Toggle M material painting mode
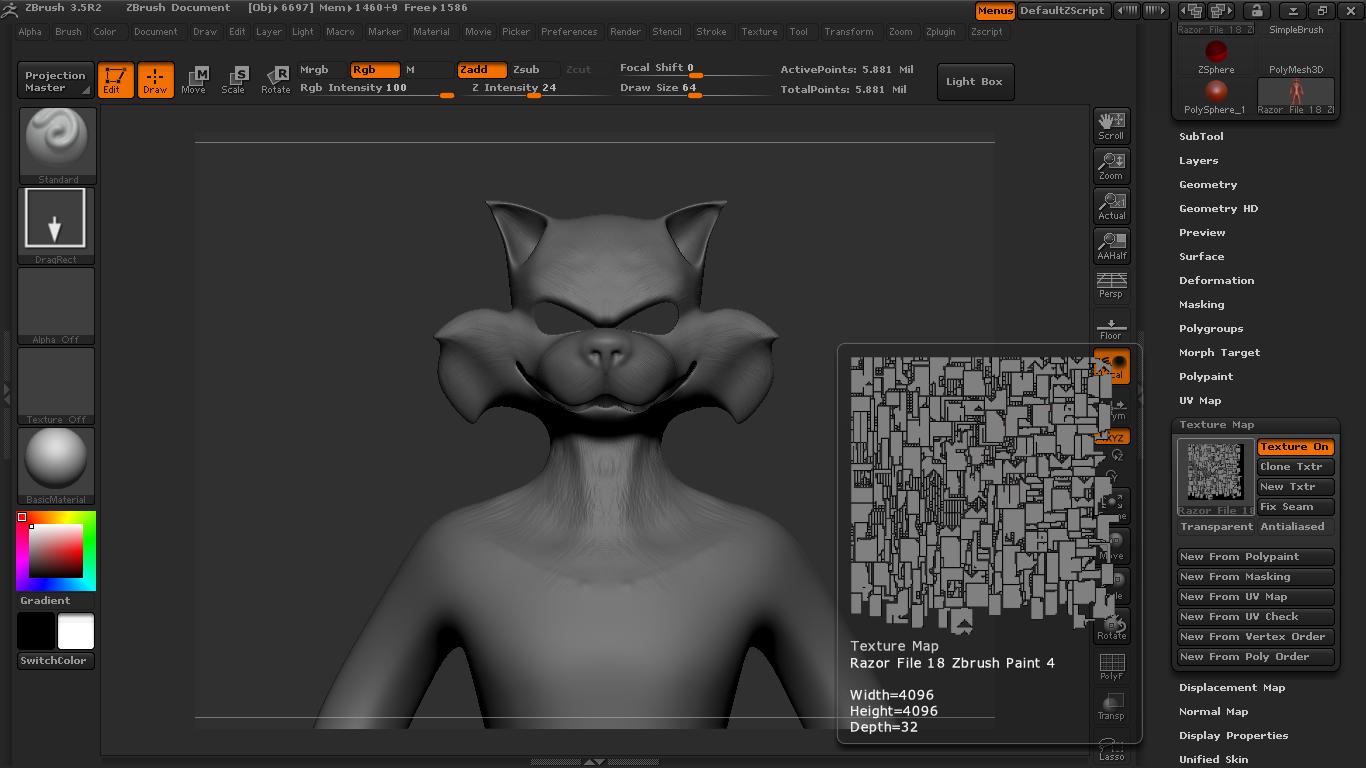 tap(427, 70)
